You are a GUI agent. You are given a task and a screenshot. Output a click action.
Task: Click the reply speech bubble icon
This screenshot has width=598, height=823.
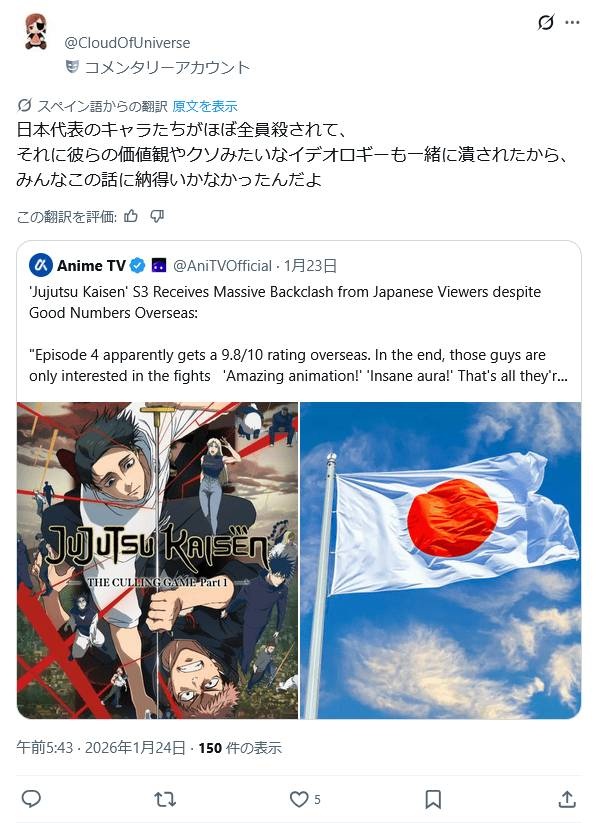coord(31,799)
